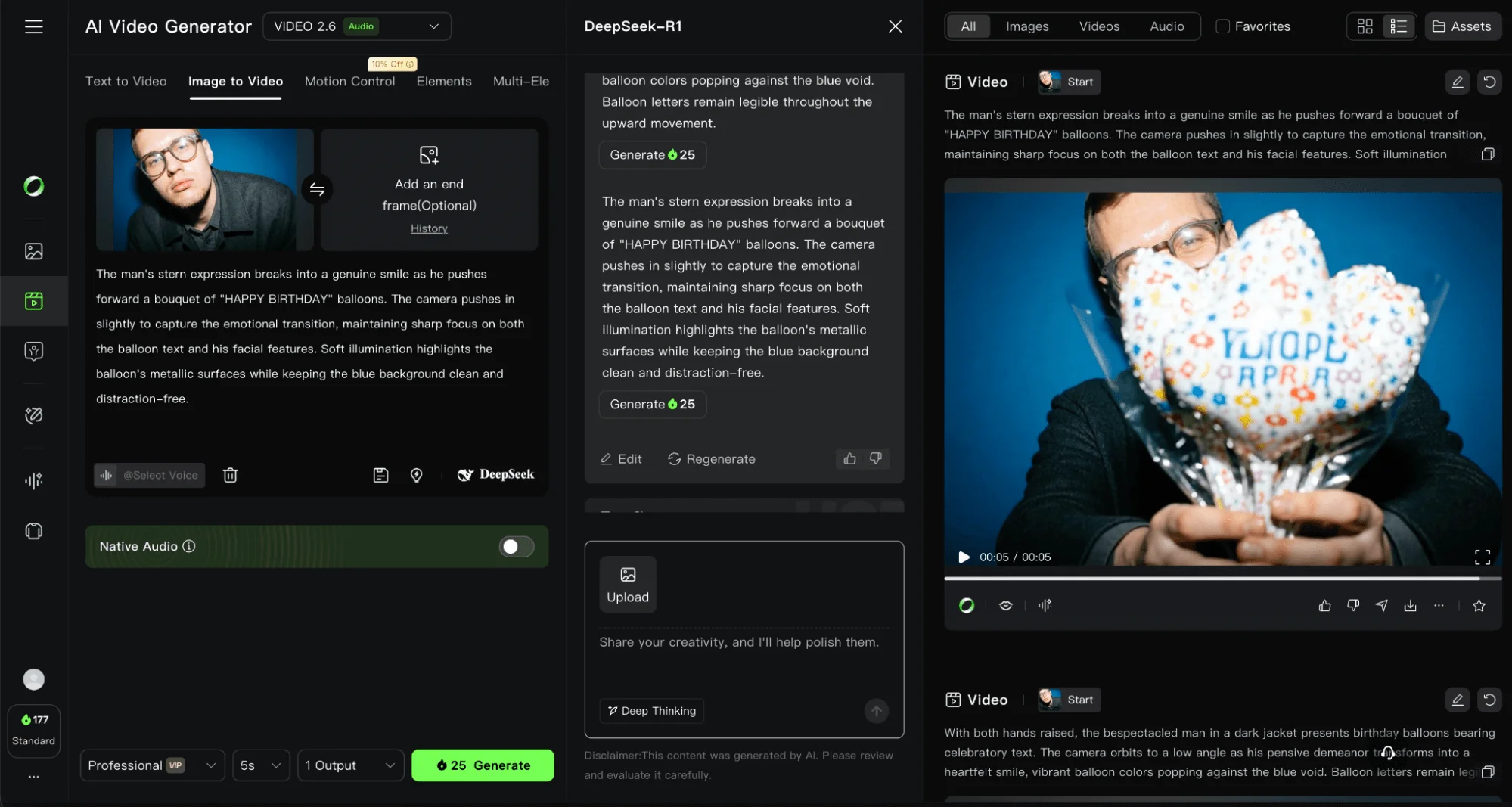Check the Favorites checkbox
Screen dimensions: 1512x807
(1222, 26)
